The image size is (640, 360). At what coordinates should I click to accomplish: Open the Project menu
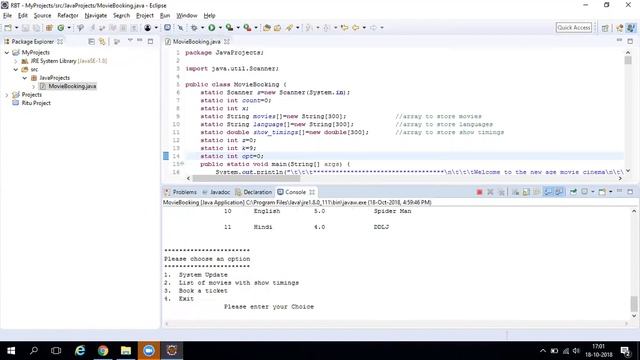pyautogui.click(x=144, y=16)
